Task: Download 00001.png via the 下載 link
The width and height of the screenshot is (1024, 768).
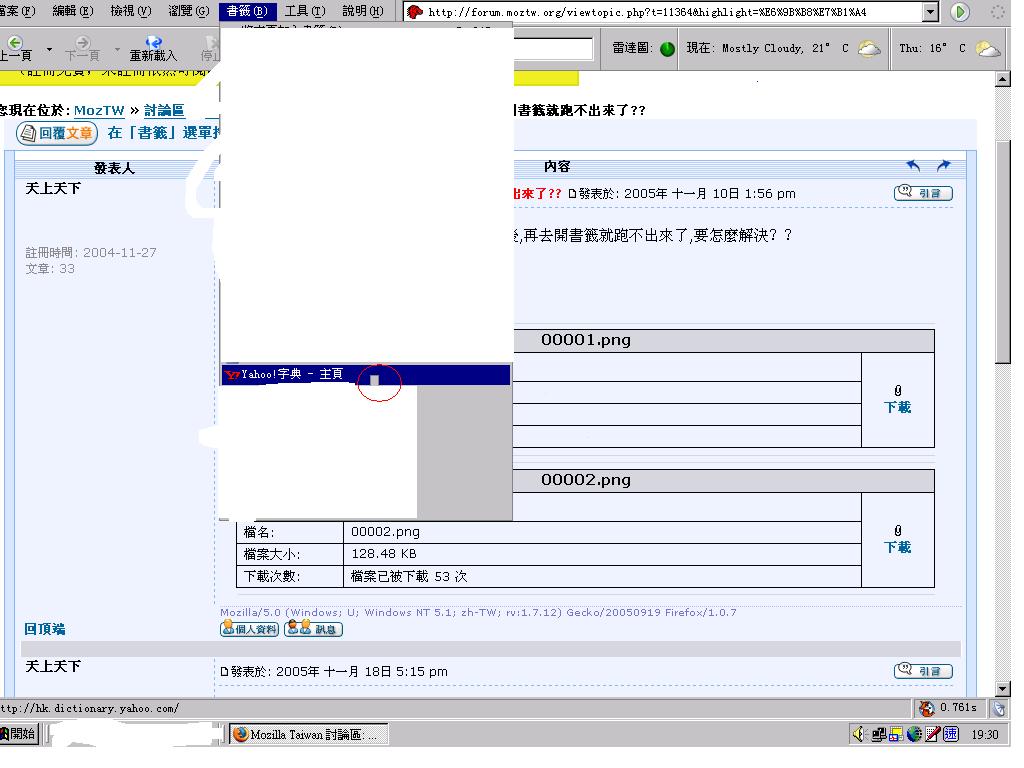Action: pyautogui.click(x=897, y=408)
